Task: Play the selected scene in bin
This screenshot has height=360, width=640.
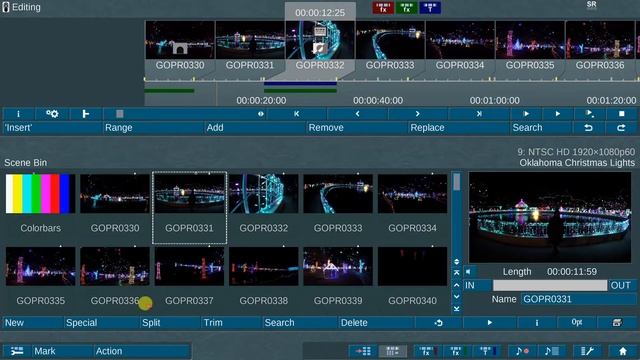Action: 489,323
